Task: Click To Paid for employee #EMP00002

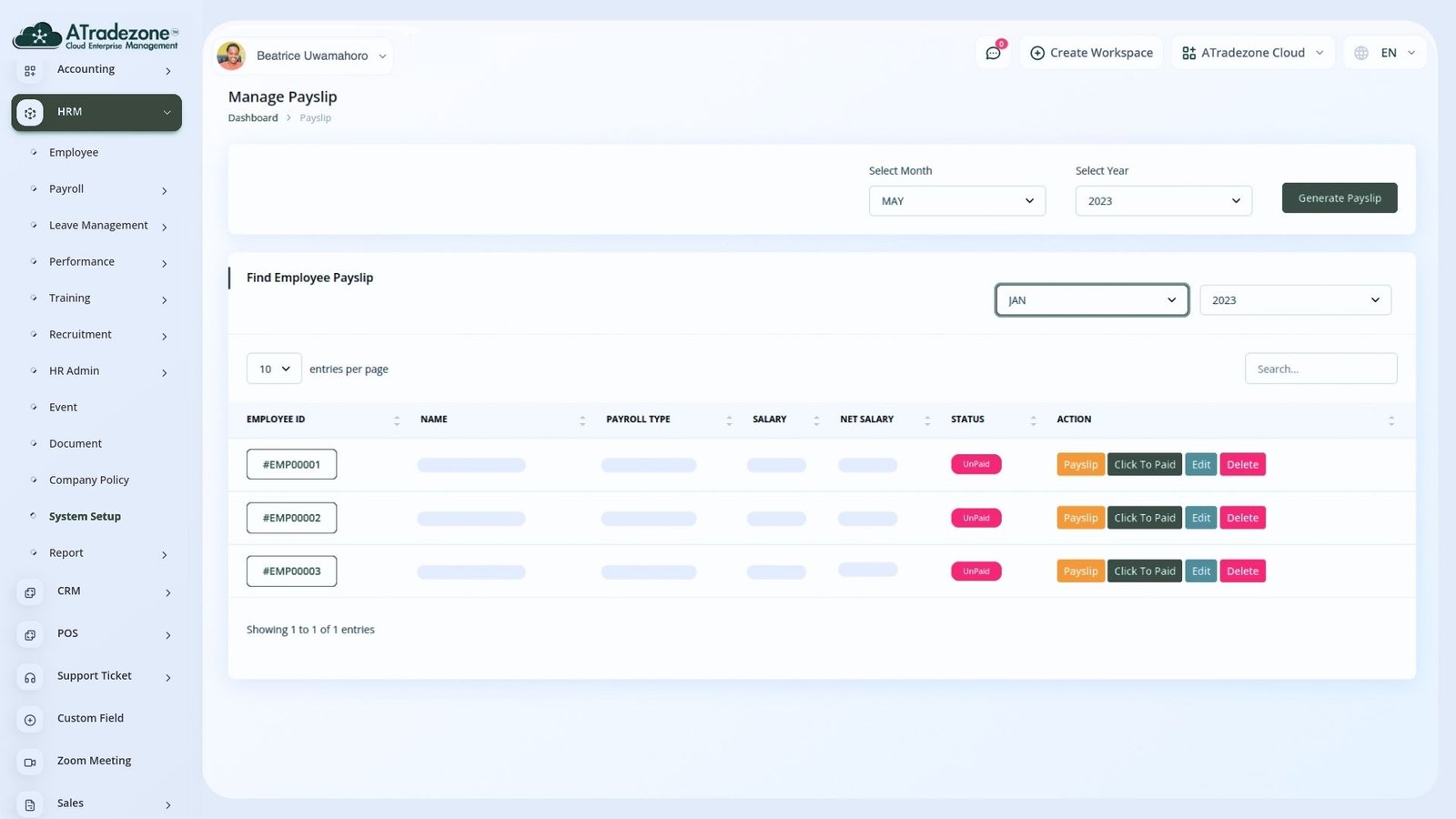Action: coord(1144,518)
